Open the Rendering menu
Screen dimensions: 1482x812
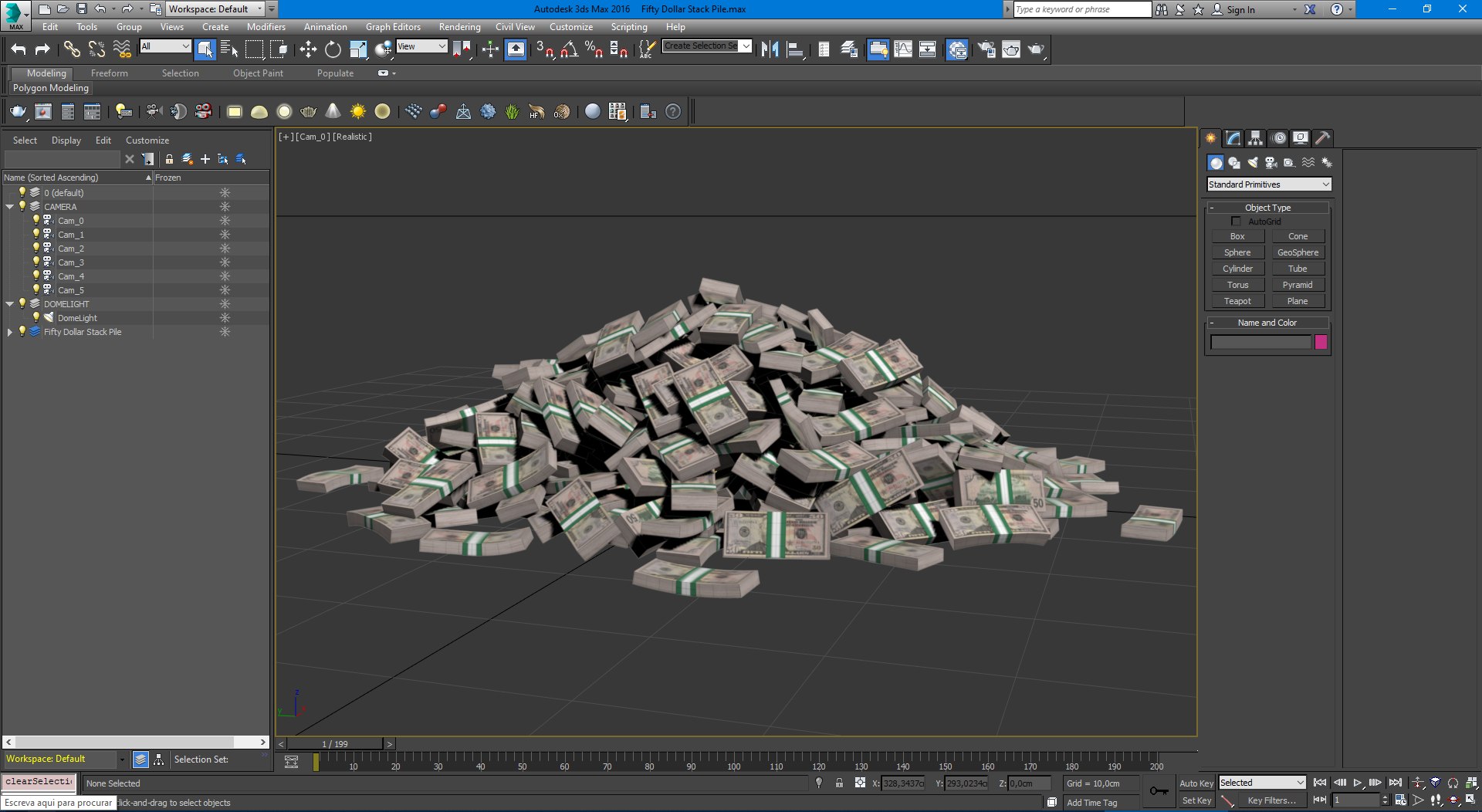(x=459, y=27)
